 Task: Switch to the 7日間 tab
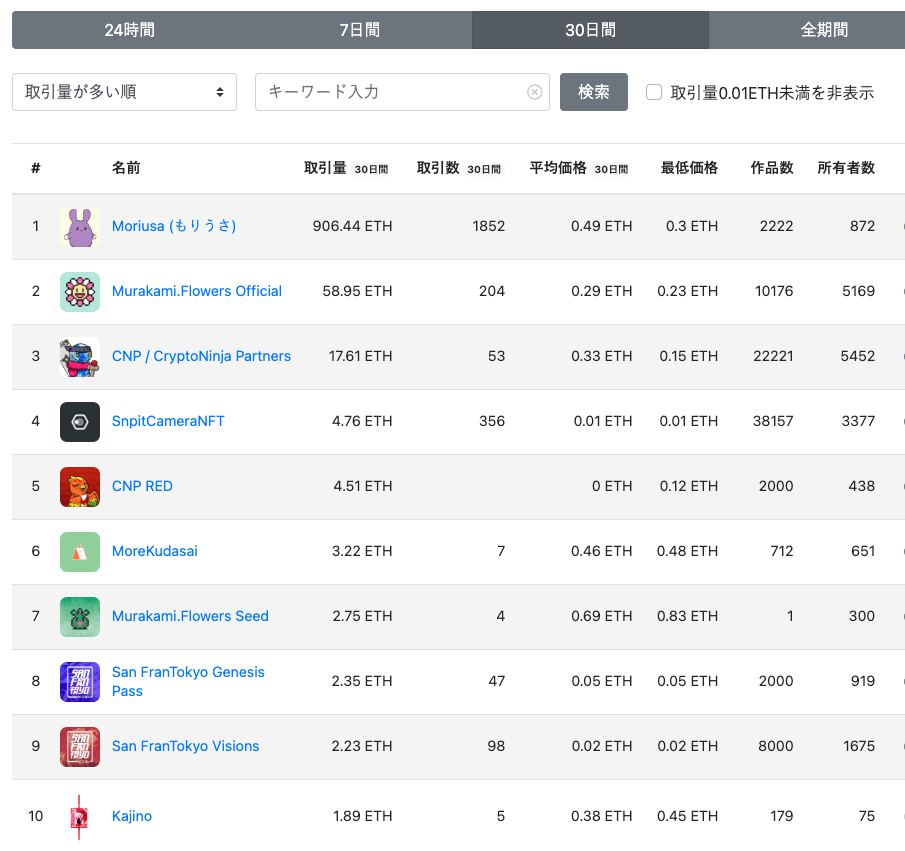tap(359, 30)
